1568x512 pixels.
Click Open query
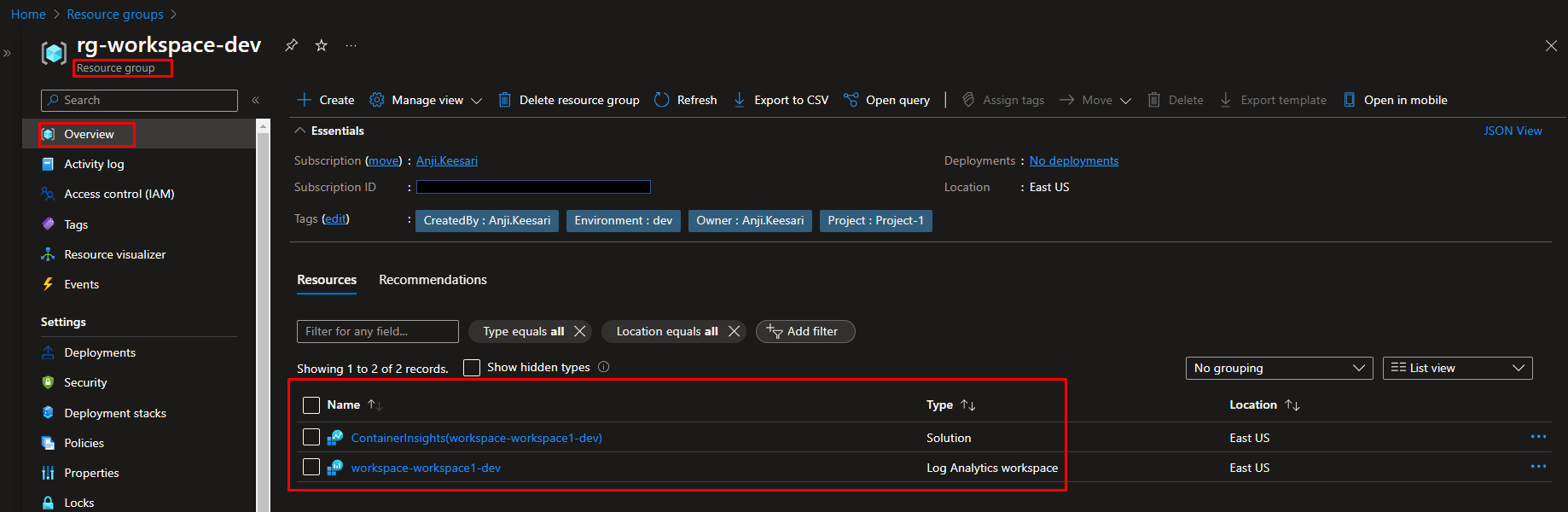886,100
